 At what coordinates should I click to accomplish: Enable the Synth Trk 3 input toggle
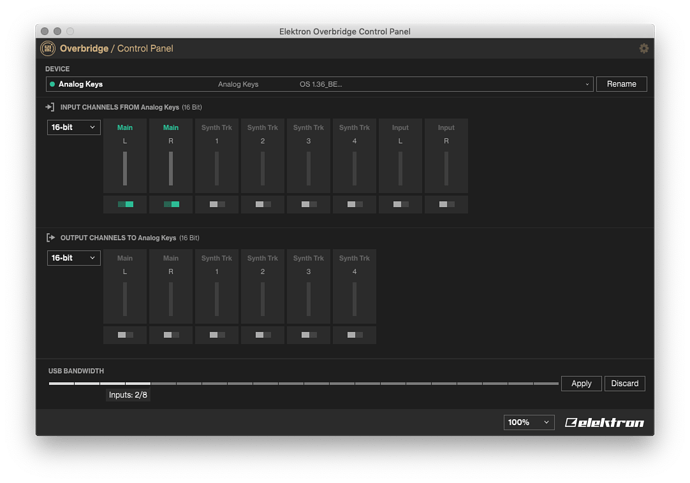pyautogui.click(x=309, y=204)
